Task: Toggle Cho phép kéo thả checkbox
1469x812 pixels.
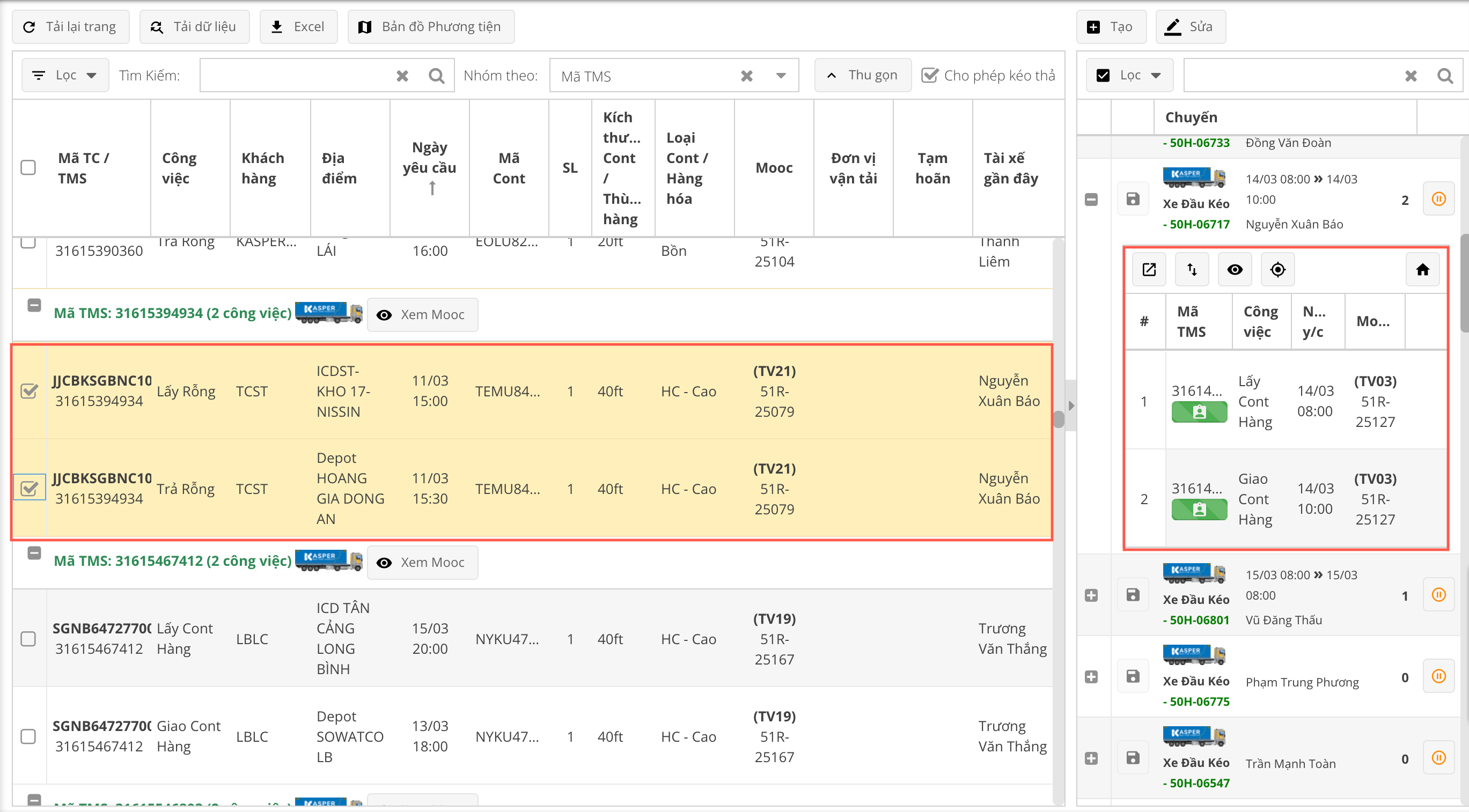Action: click(930, 75)
